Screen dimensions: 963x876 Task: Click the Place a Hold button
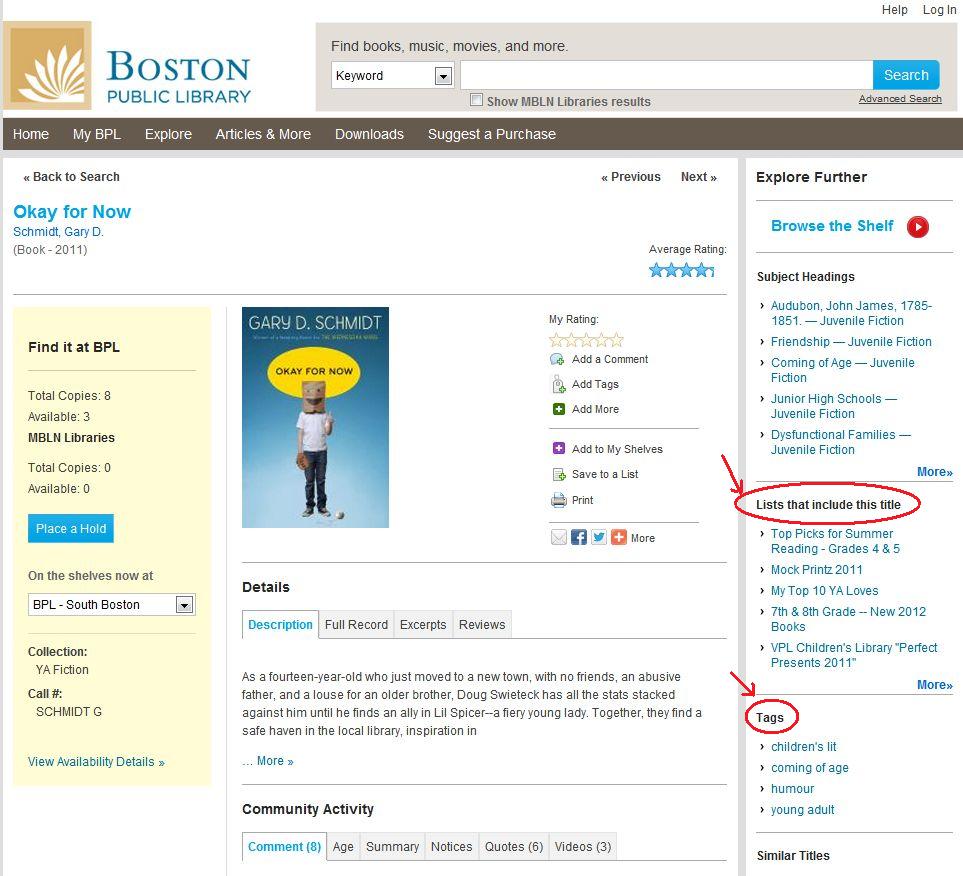[x=71, y=528]
